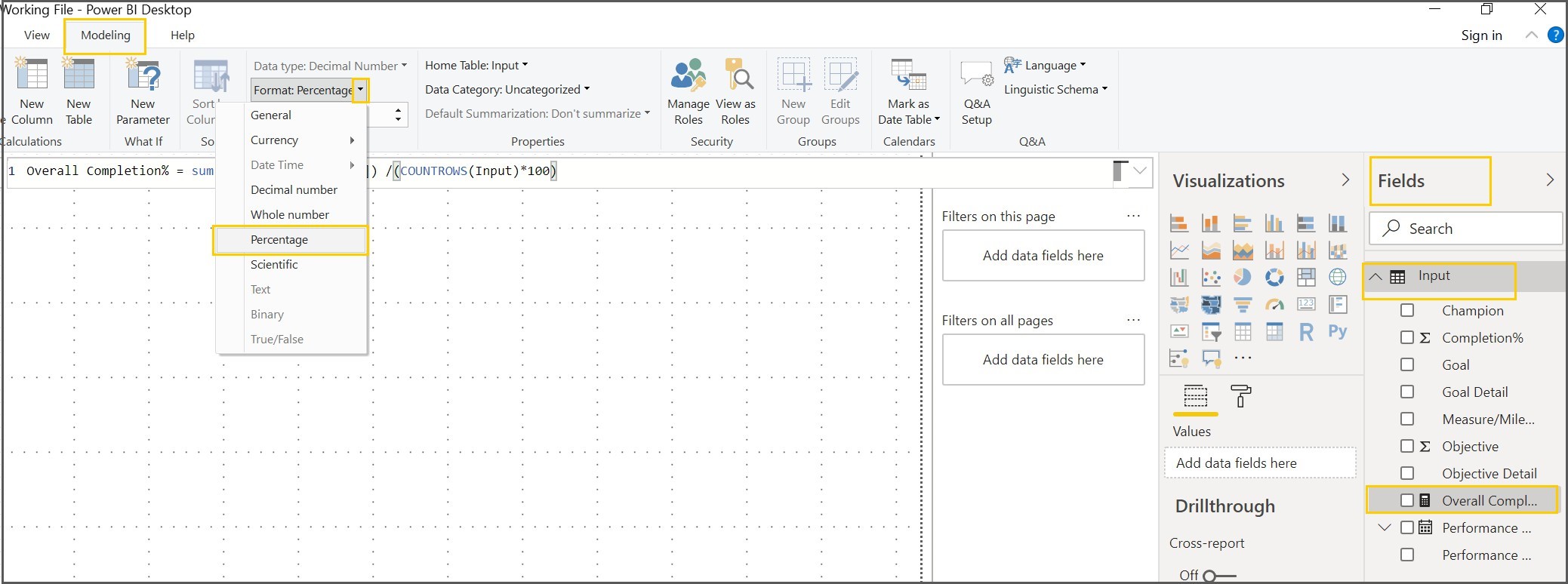Open the Help ribbon tab
This screenshot has height=584, width=1568.
click(x=183, y=35)
